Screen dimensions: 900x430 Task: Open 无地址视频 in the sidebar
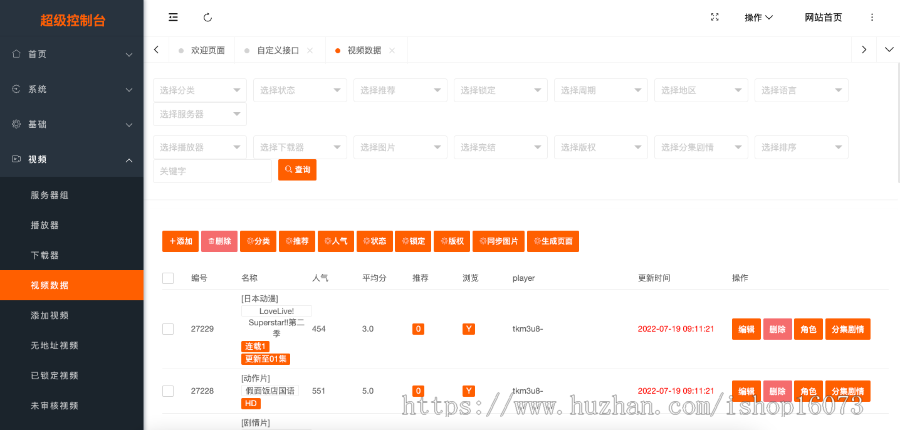[72, 345]
